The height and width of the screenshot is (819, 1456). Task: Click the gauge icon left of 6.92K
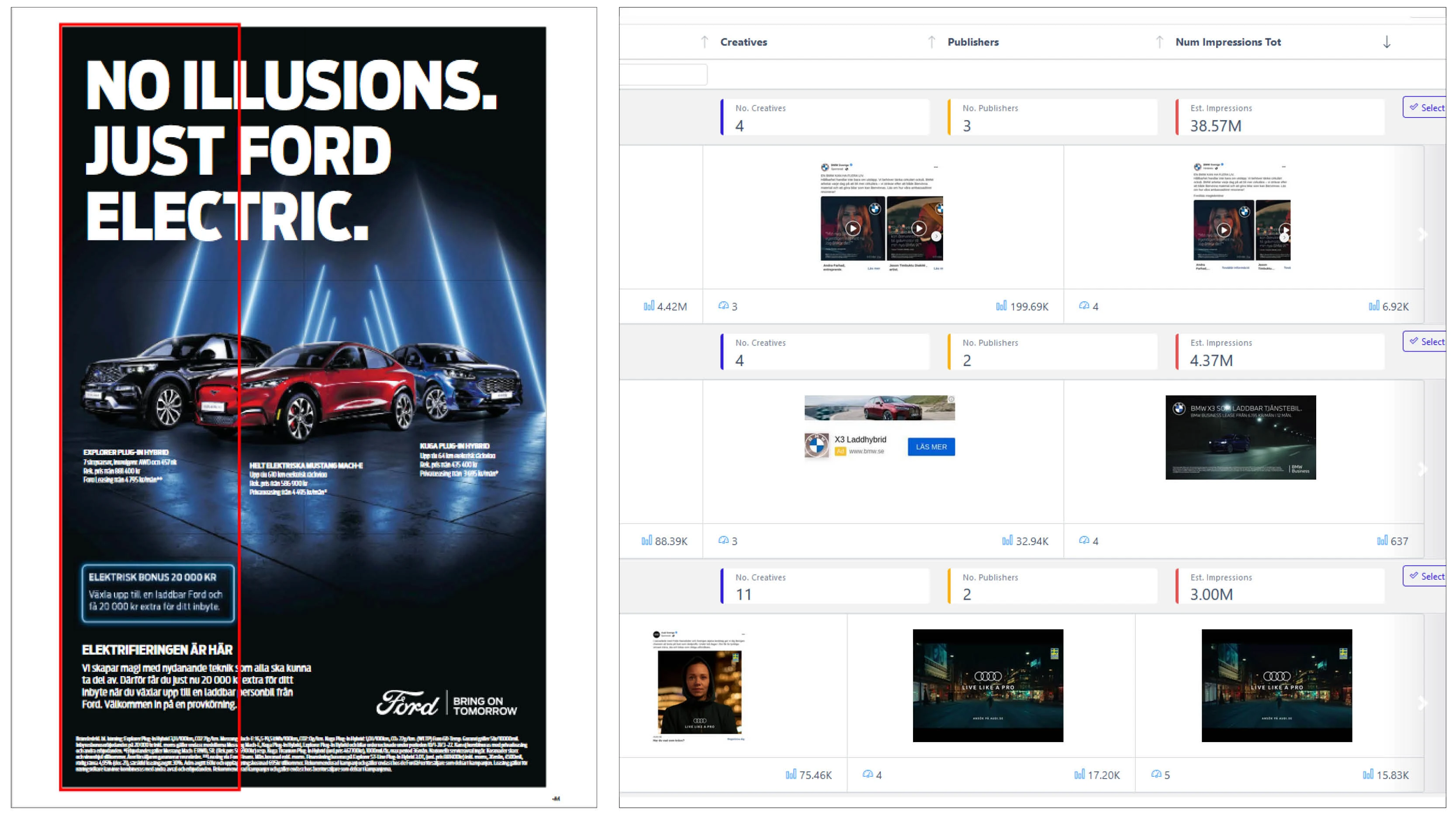pyautogui.click(x=1083, y=306)
